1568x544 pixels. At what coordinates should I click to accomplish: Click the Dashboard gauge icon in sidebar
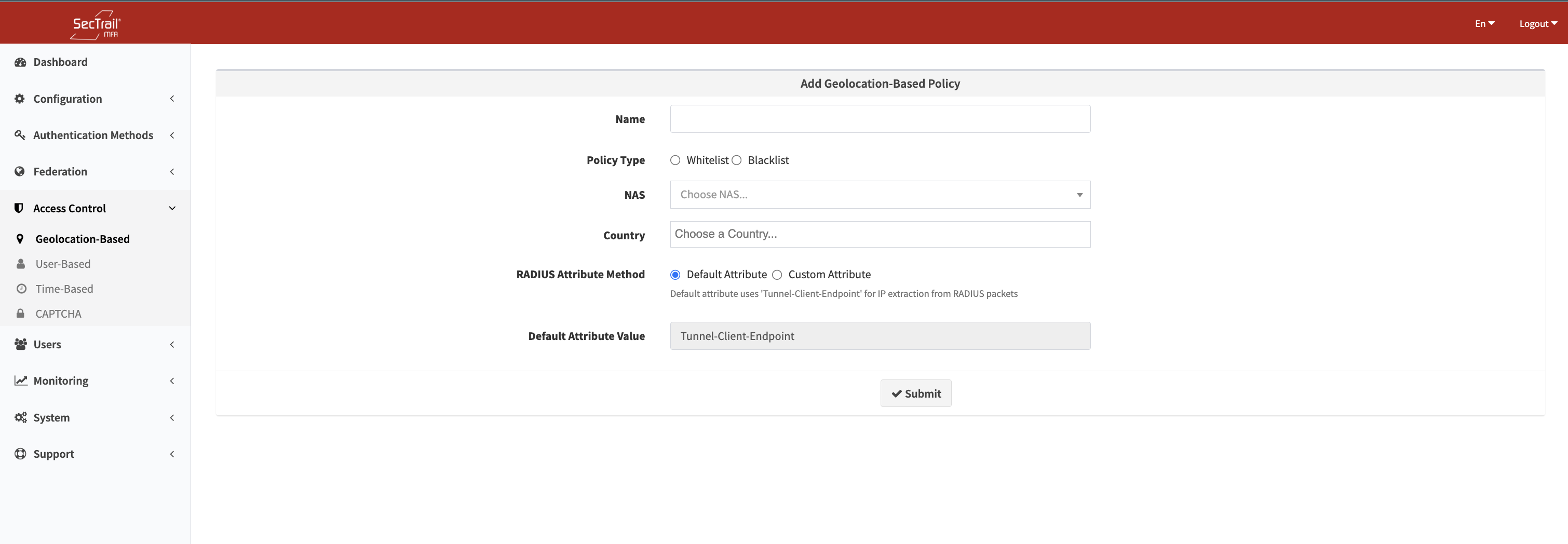(20, 62)
